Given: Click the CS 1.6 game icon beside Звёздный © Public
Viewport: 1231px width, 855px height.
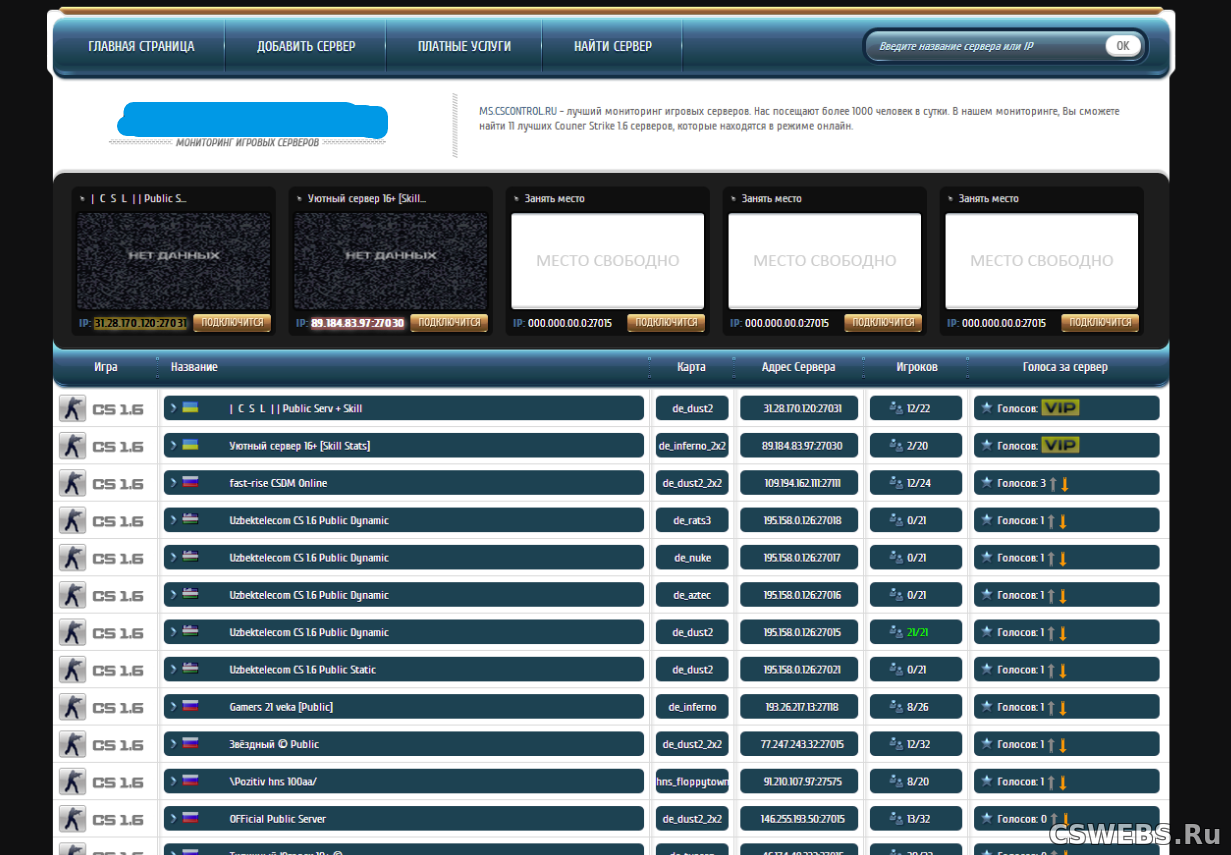Looking at the screenshot, I should [72, 744].
